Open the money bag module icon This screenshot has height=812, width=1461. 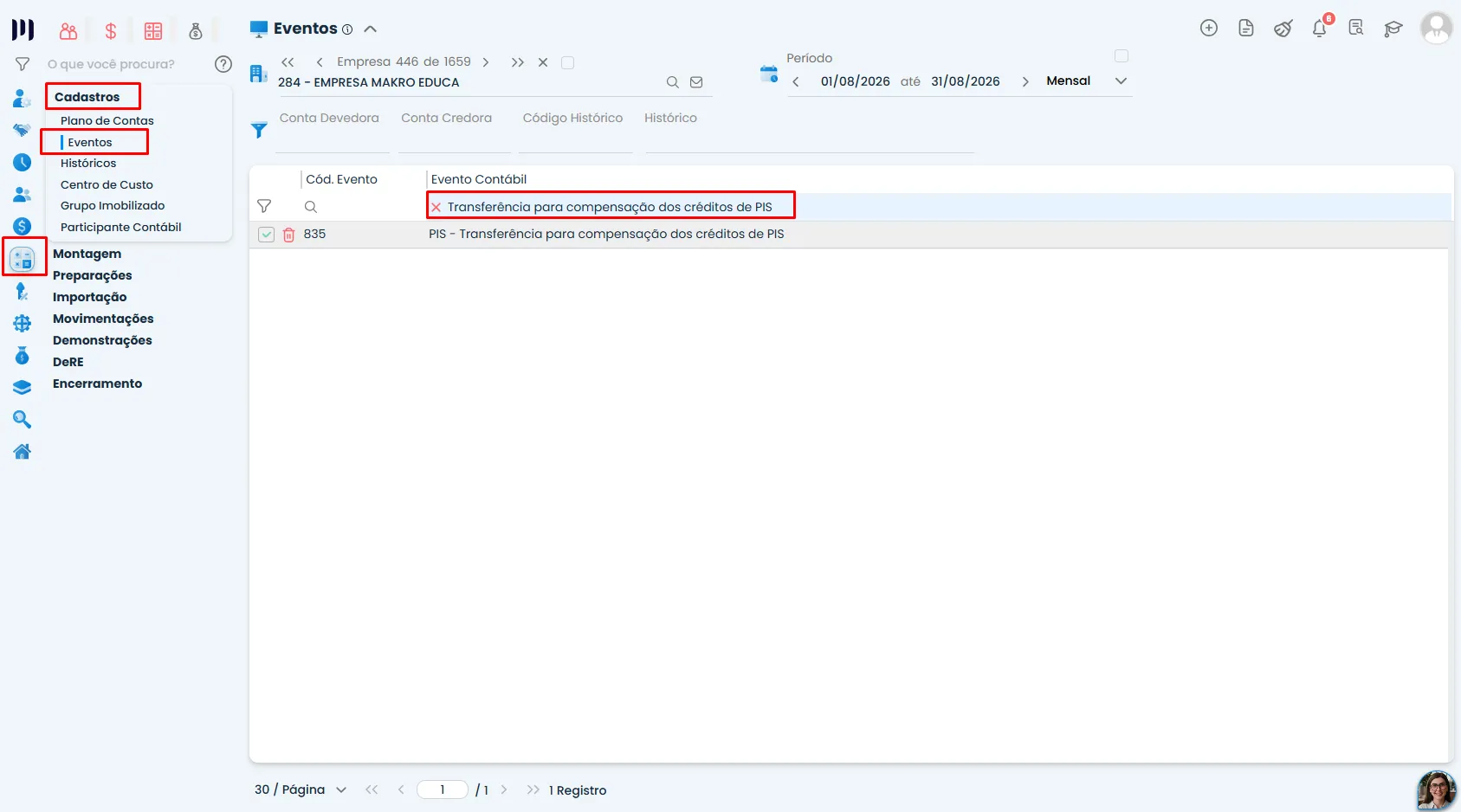[x=196, y=31]
